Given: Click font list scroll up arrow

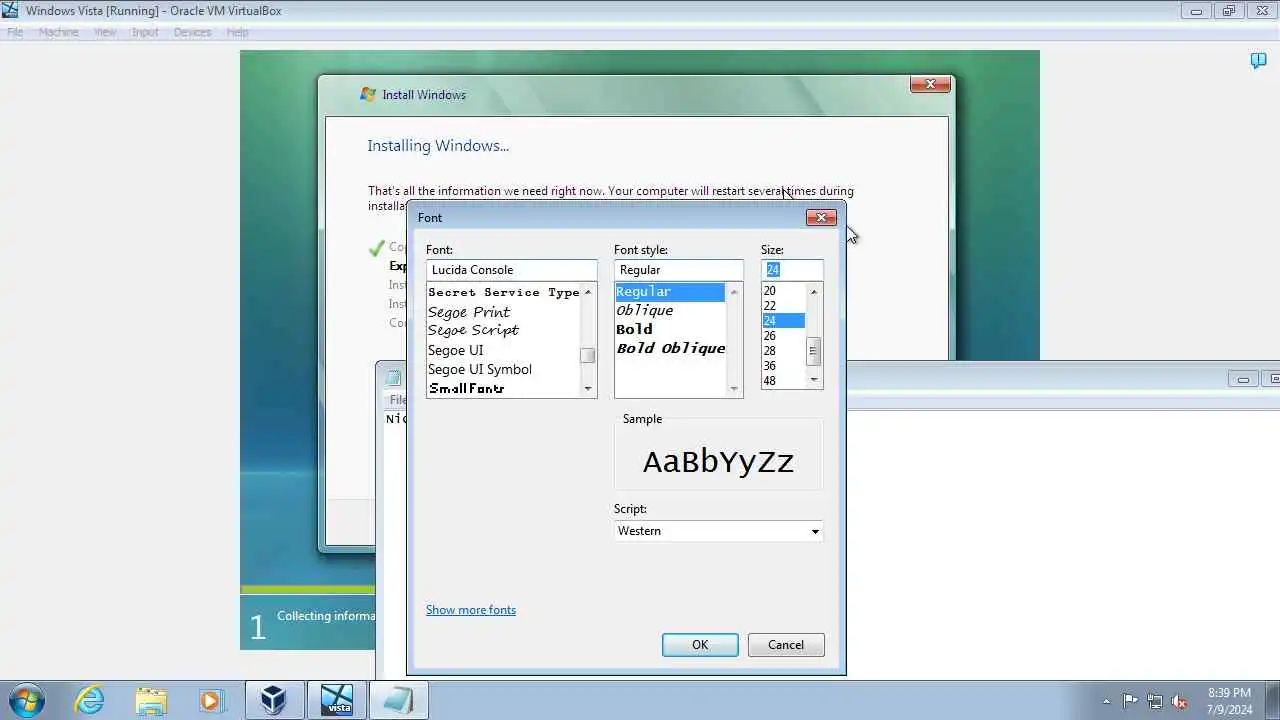Looking at the screenshot, I should (588, 292).
